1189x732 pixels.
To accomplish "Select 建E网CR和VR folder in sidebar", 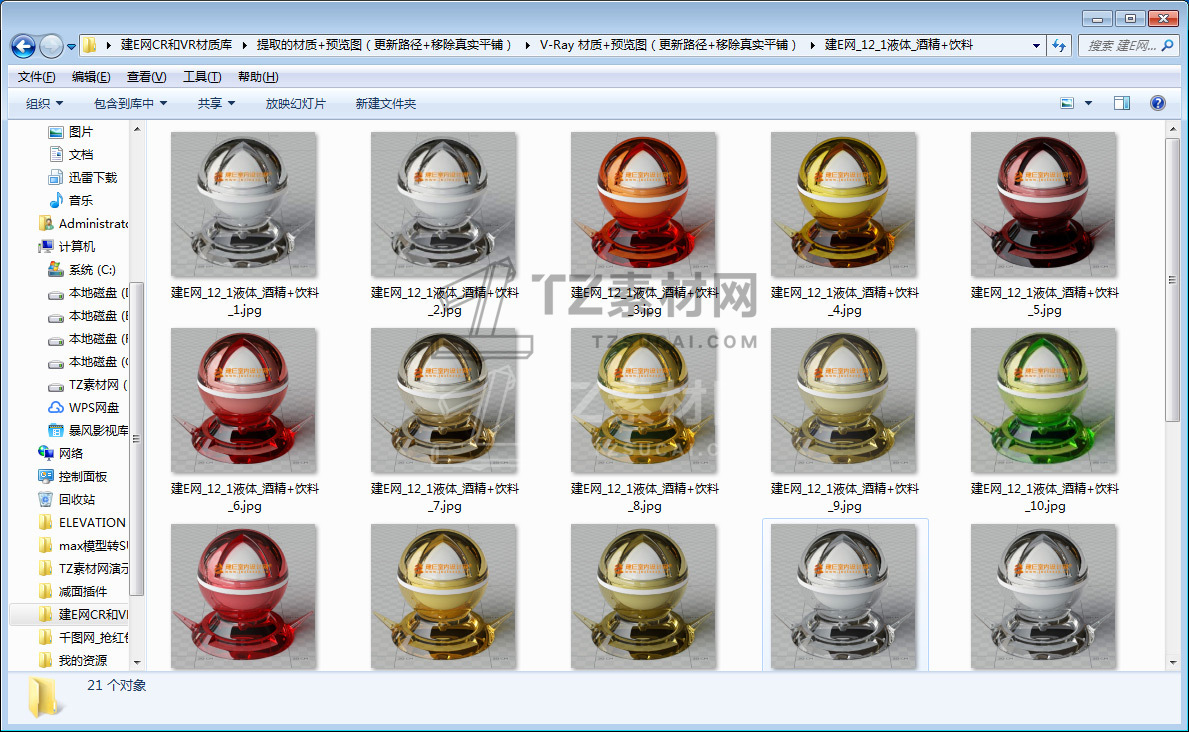I will 83,614.
